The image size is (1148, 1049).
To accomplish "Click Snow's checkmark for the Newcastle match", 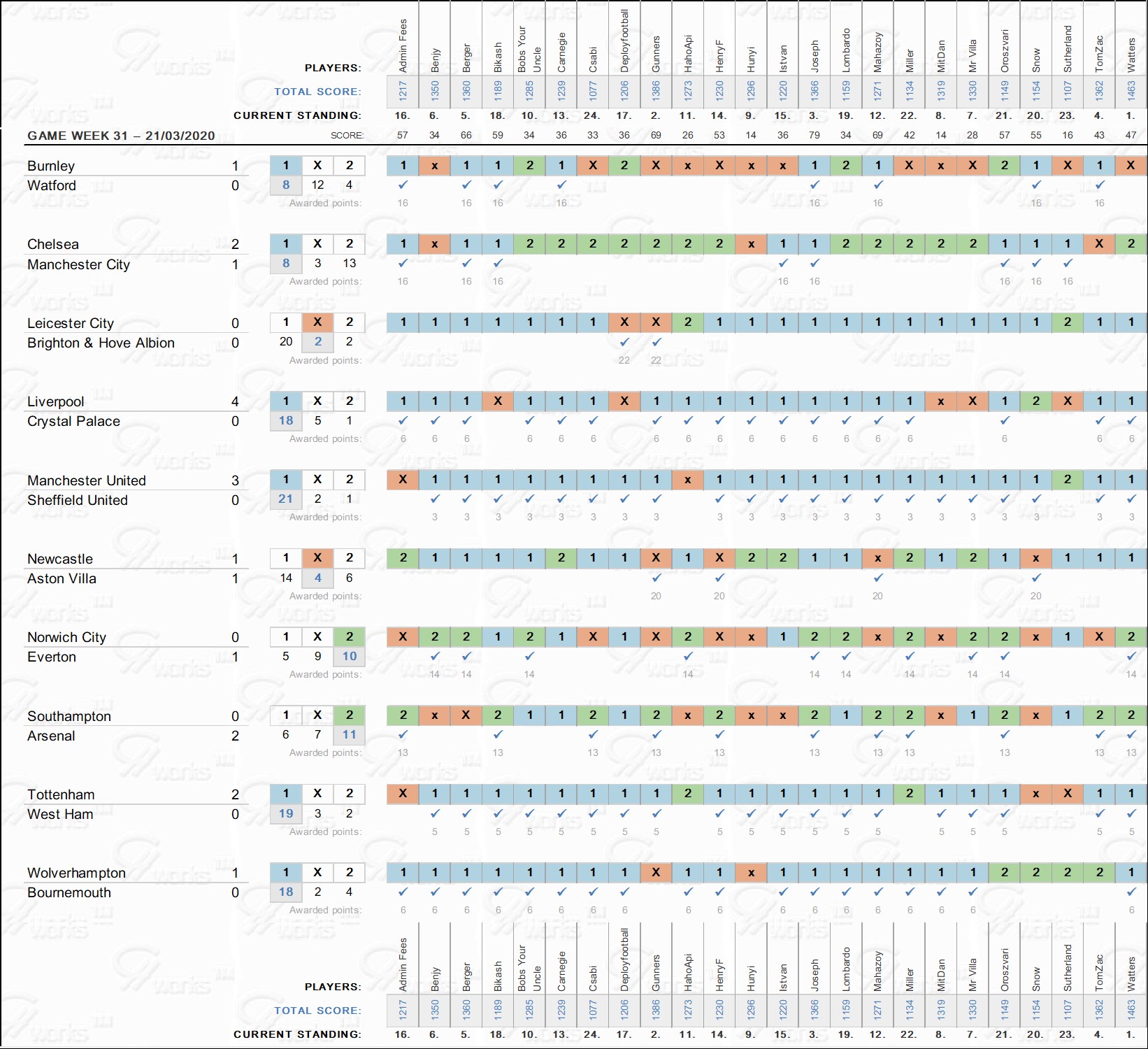I will point(1036,578).
